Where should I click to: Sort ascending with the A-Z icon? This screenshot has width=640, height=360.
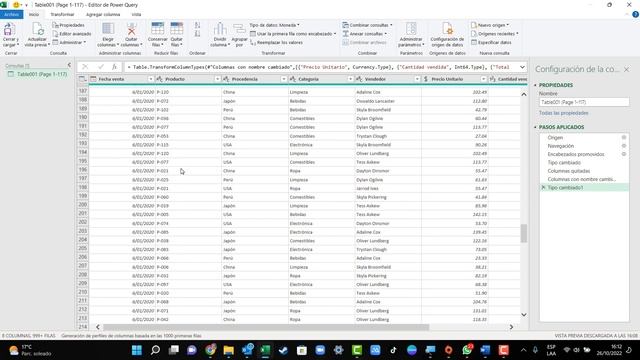coord(197,25)
